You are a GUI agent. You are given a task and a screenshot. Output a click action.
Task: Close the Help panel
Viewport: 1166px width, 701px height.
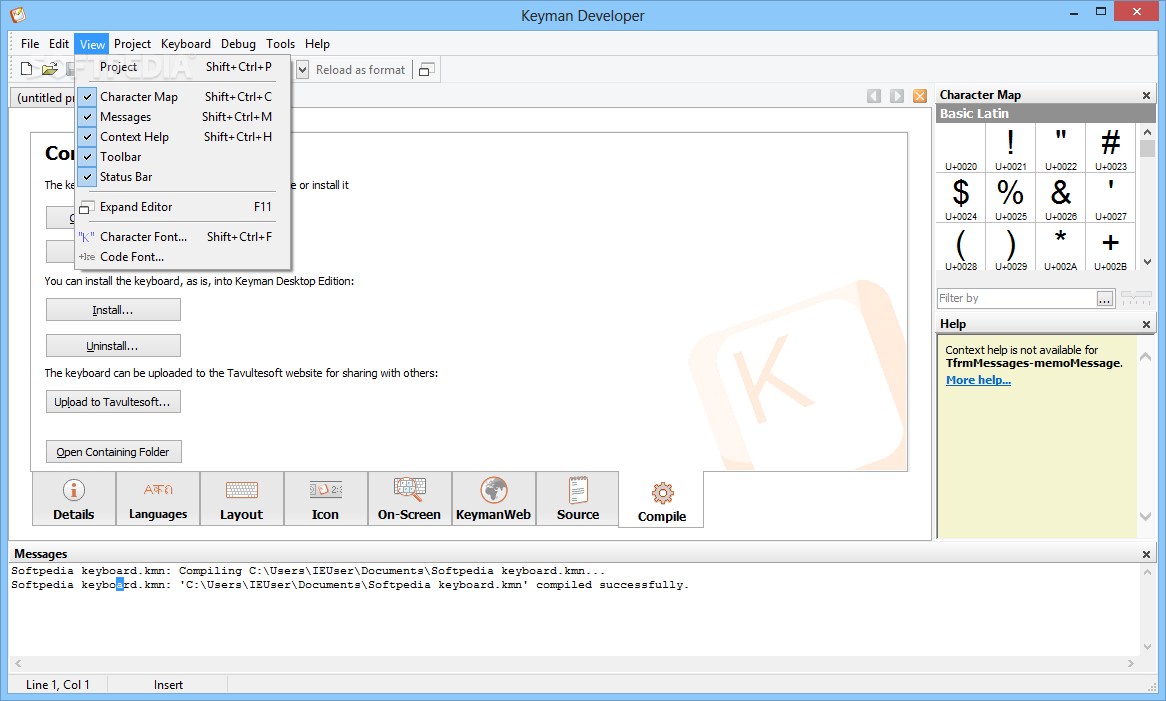point(1146,324)
